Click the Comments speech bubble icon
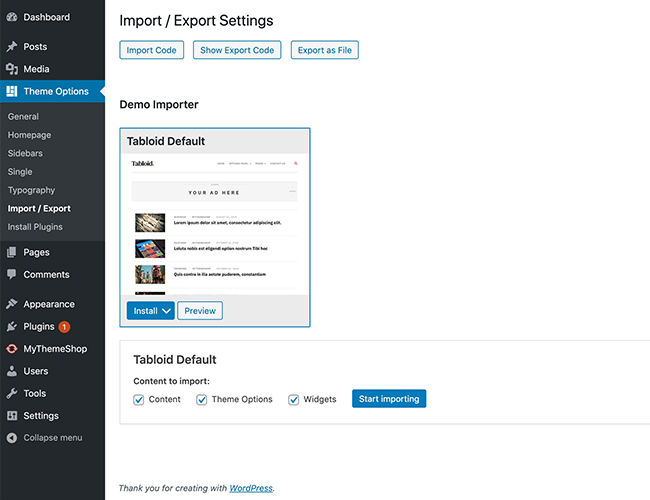Image resolution: width=650 pixels, height=500 pixels. [x=12, y=274]
